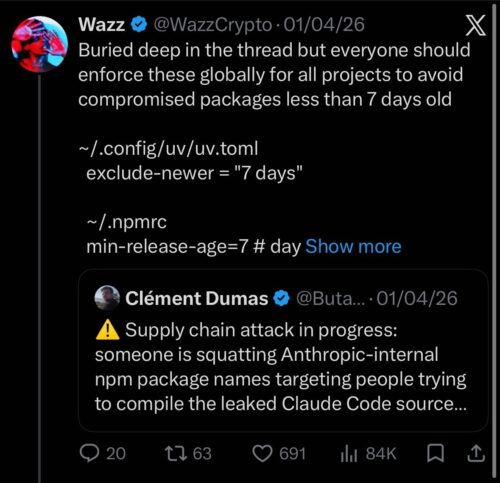Click Wazz's blue verified badge
Screen dimensions: 500x483
click(x=138, y=25)
